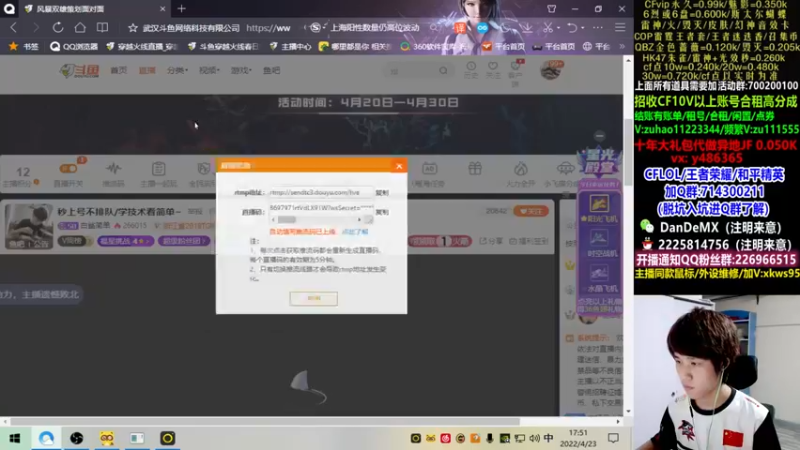Open the 水晶飞机 gift icon
The height and width of the screenshot is (450, 800).
point(599,278)
